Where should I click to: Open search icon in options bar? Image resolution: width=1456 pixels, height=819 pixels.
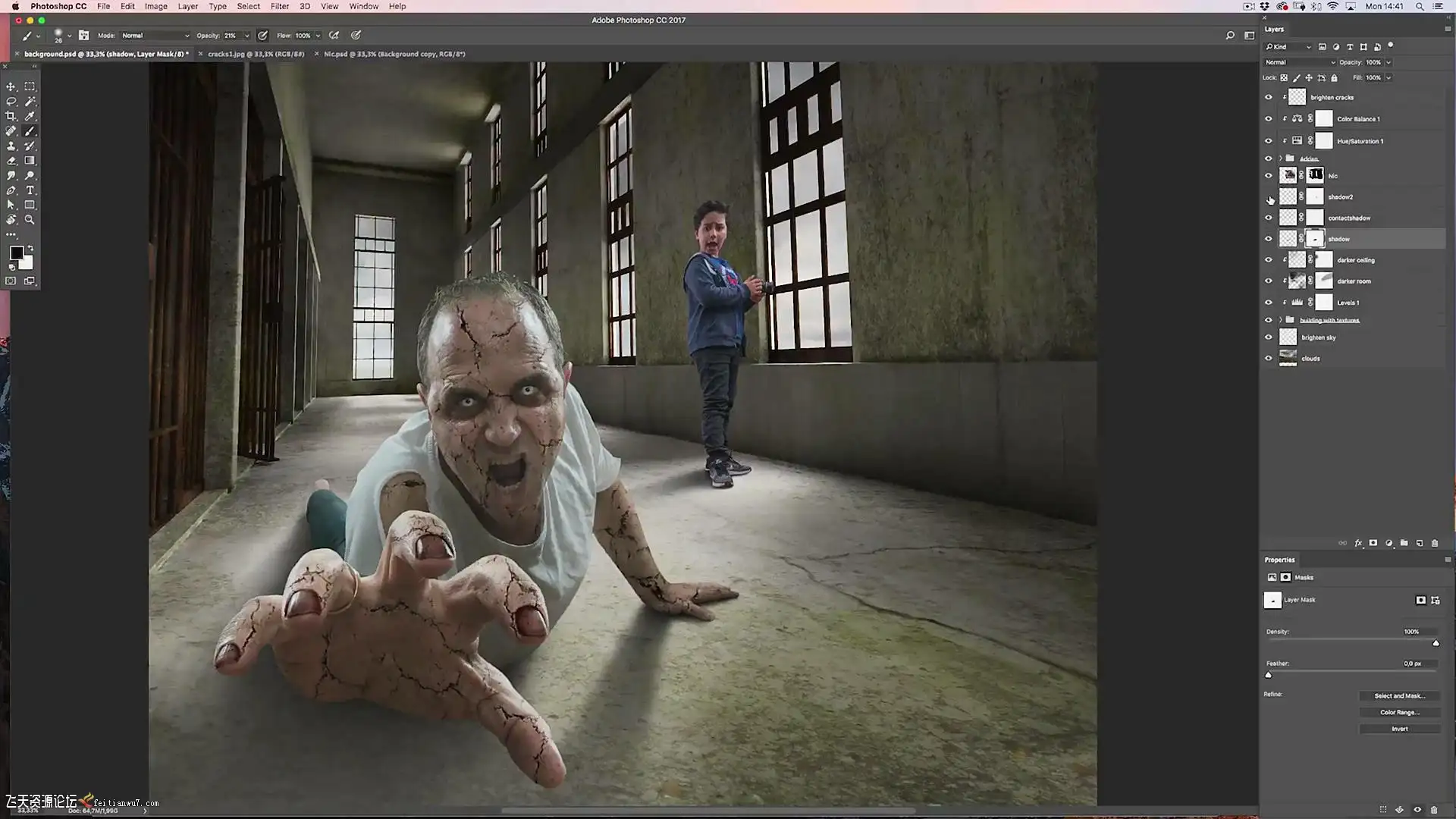pyautogui.click(x=1230, y=36)
